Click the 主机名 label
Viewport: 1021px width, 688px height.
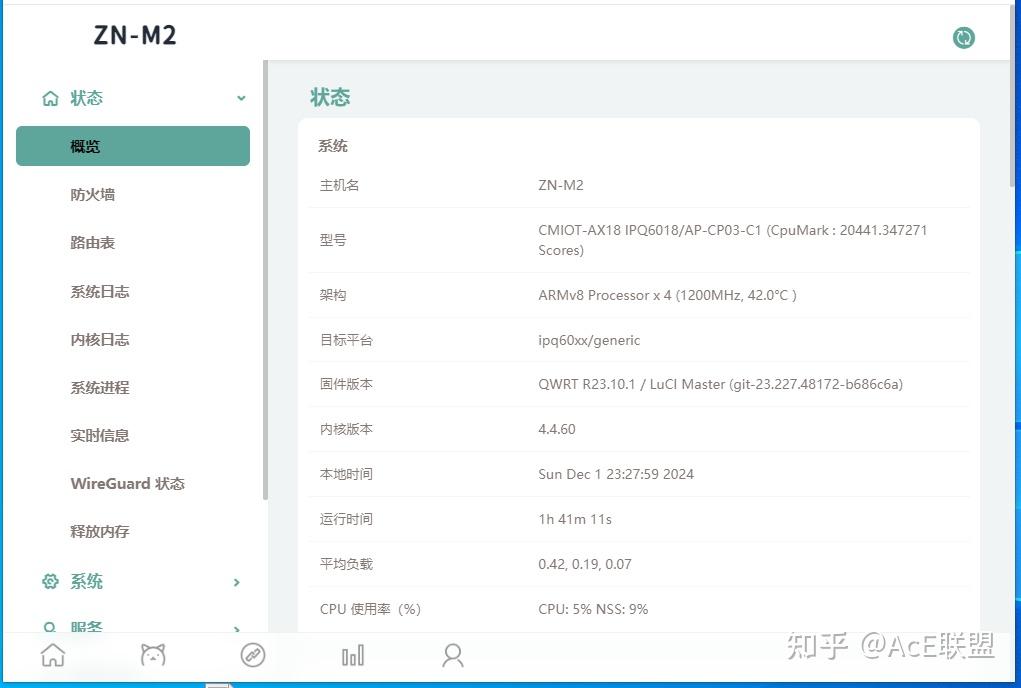coord(339,186)
